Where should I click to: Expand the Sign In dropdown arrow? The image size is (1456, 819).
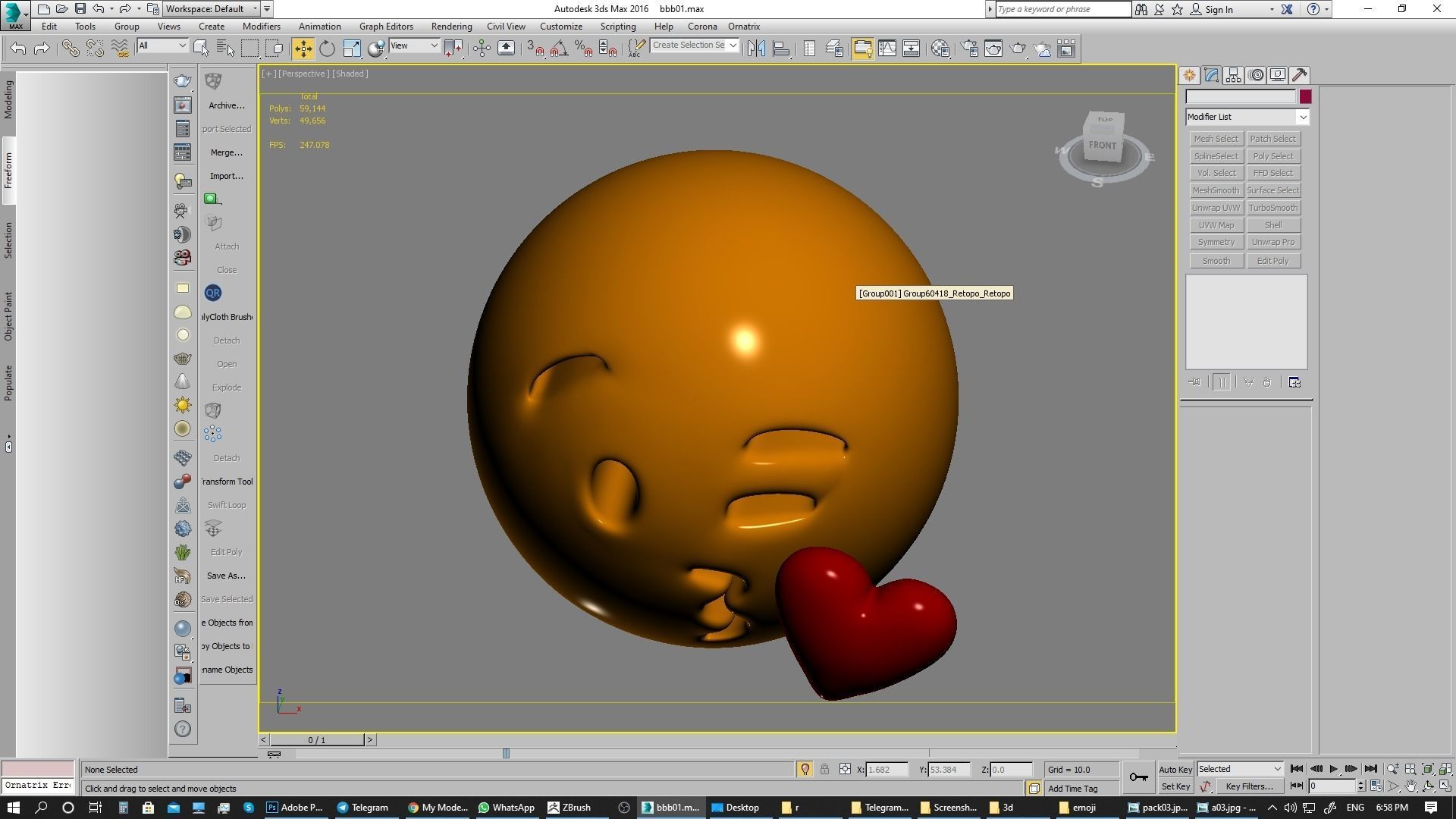[x=1272, y=10]
